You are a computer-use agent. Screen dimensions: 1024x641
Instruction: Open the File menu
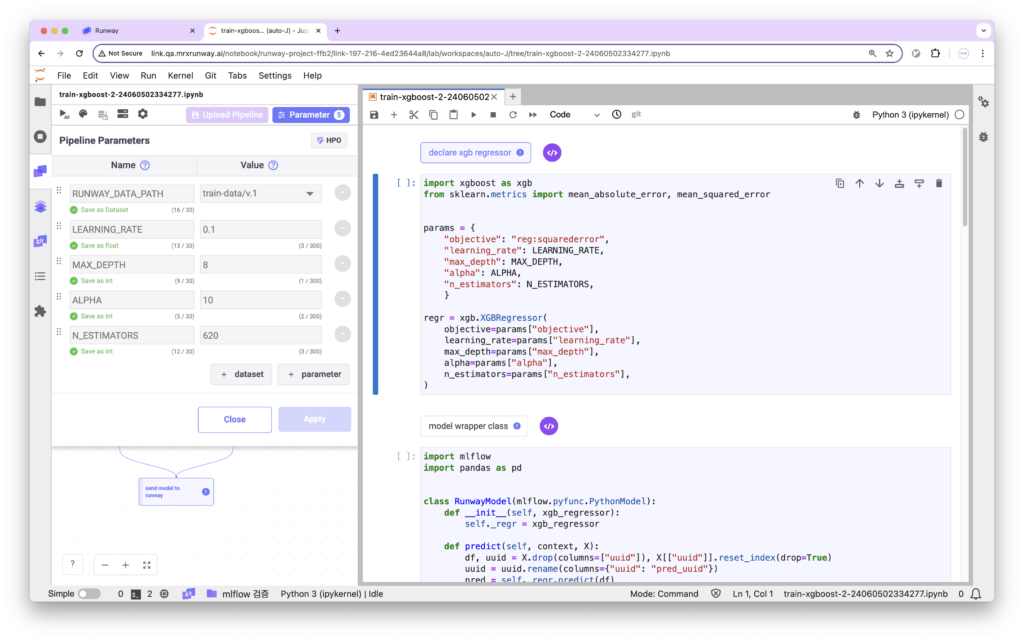click(x=64, y=76)
